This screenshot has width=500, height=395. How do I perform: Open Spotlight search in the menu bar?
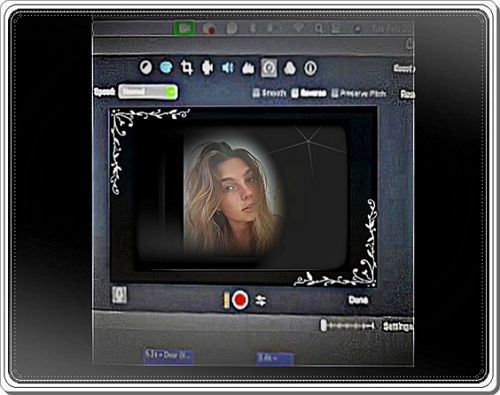click(319, 29)
